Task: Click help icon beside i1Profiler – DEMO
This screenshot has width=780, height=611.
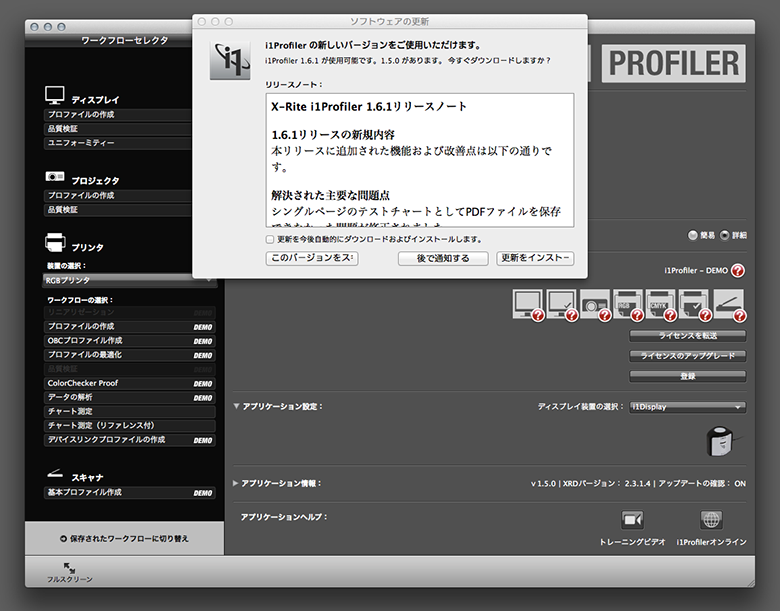Action: [738, 271]
